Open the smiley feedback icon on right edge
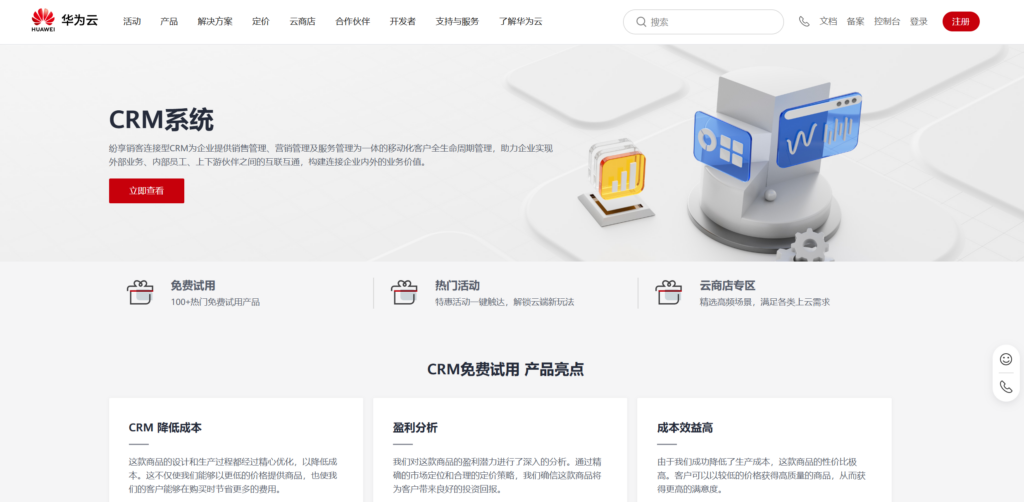 point(1006,359)
